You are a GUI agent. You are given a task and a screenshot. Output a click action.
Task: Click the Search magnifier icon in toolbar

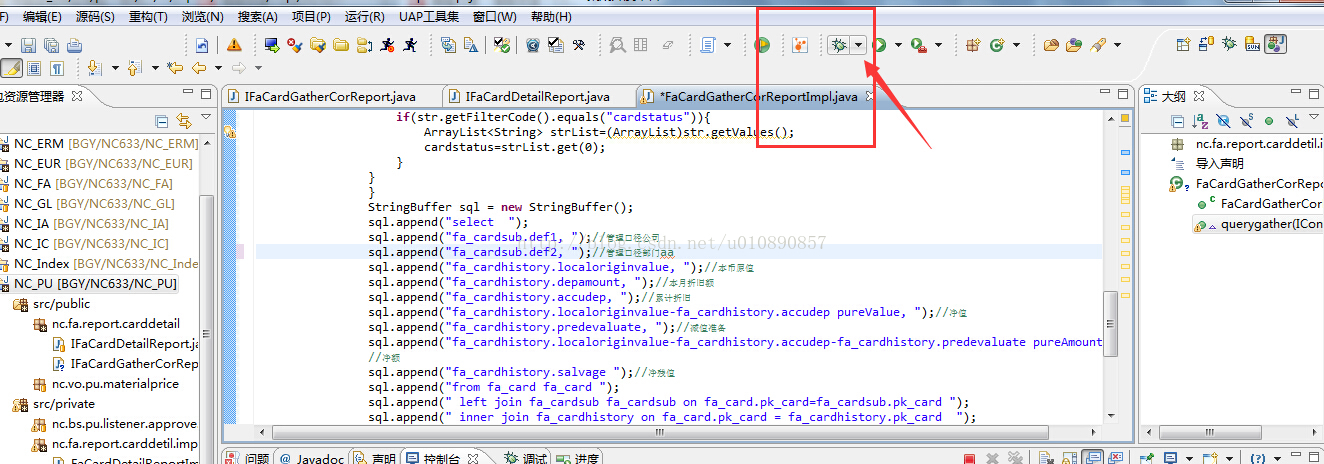click(617, 45)
